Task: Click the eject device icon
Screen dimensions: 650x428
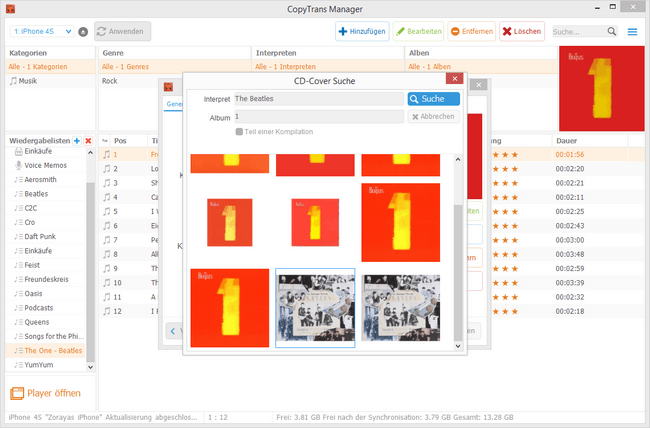Action: click(83, 32)
